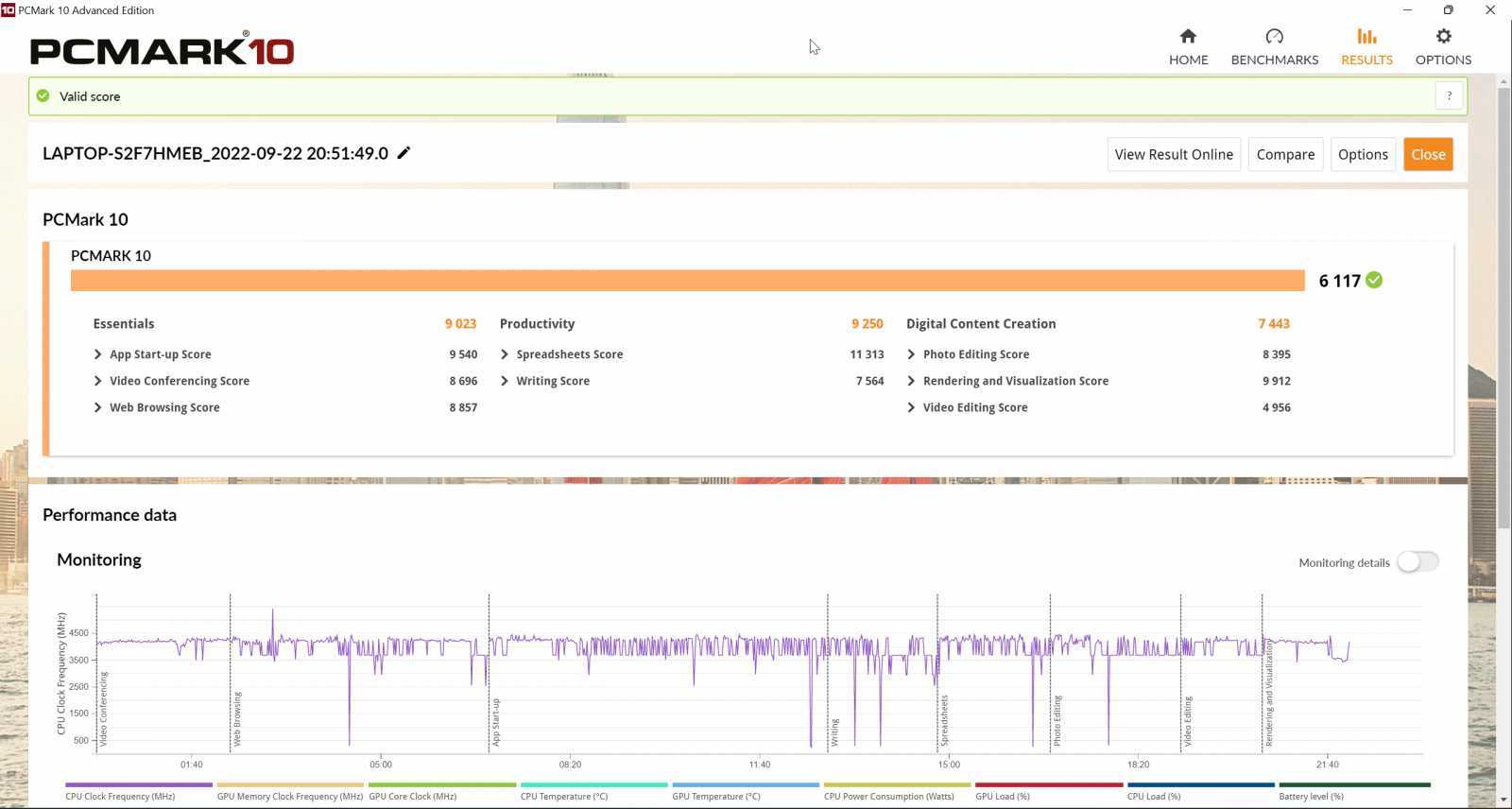This screenshot has width=1512, height=809.
Task: Select CPU Load legend swatch
Action: coord(1201,784)
